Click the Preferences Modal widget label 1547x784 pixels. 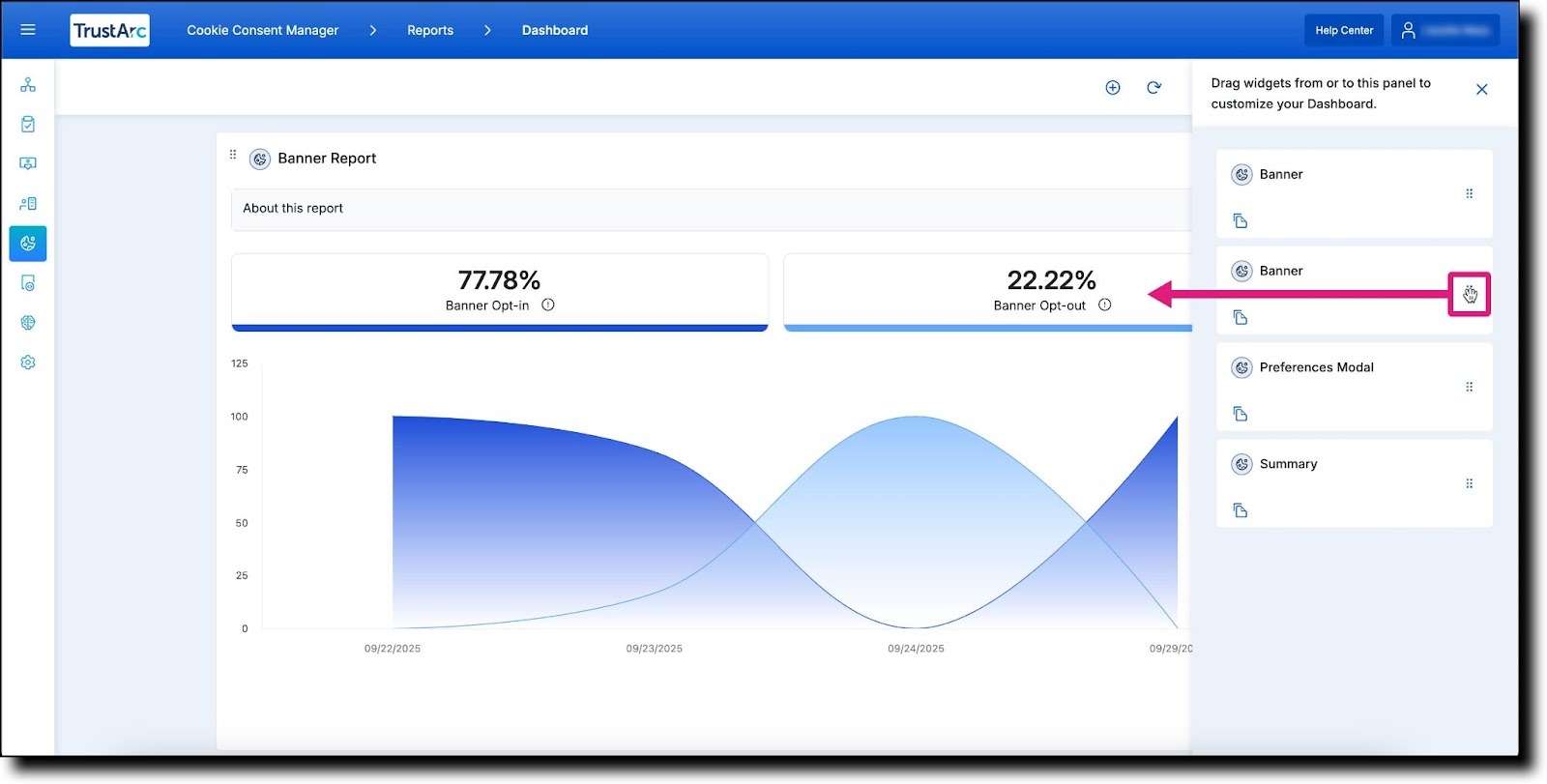[x=1317, y=368]
